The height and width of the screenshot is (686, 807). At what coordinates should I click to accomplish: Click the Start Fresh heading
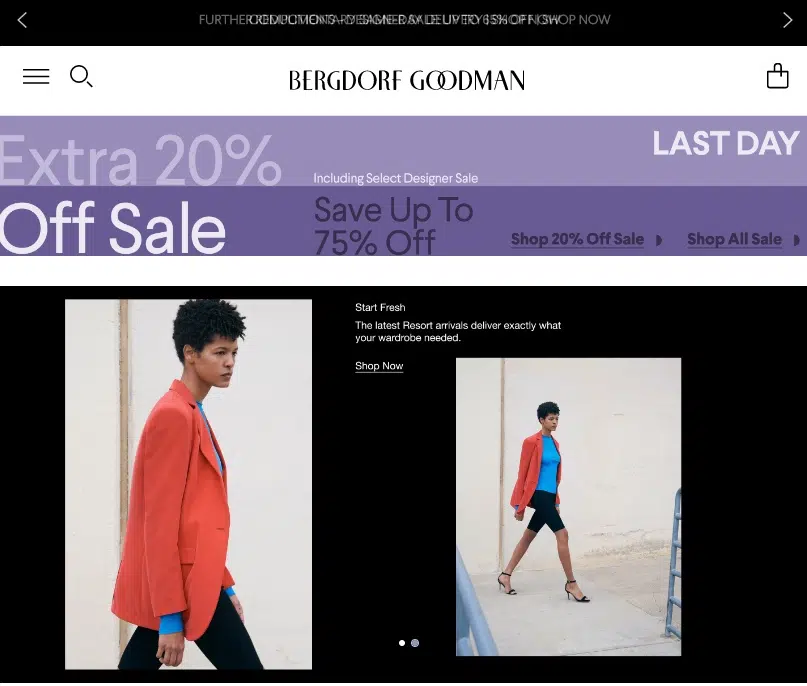point(380,307)
